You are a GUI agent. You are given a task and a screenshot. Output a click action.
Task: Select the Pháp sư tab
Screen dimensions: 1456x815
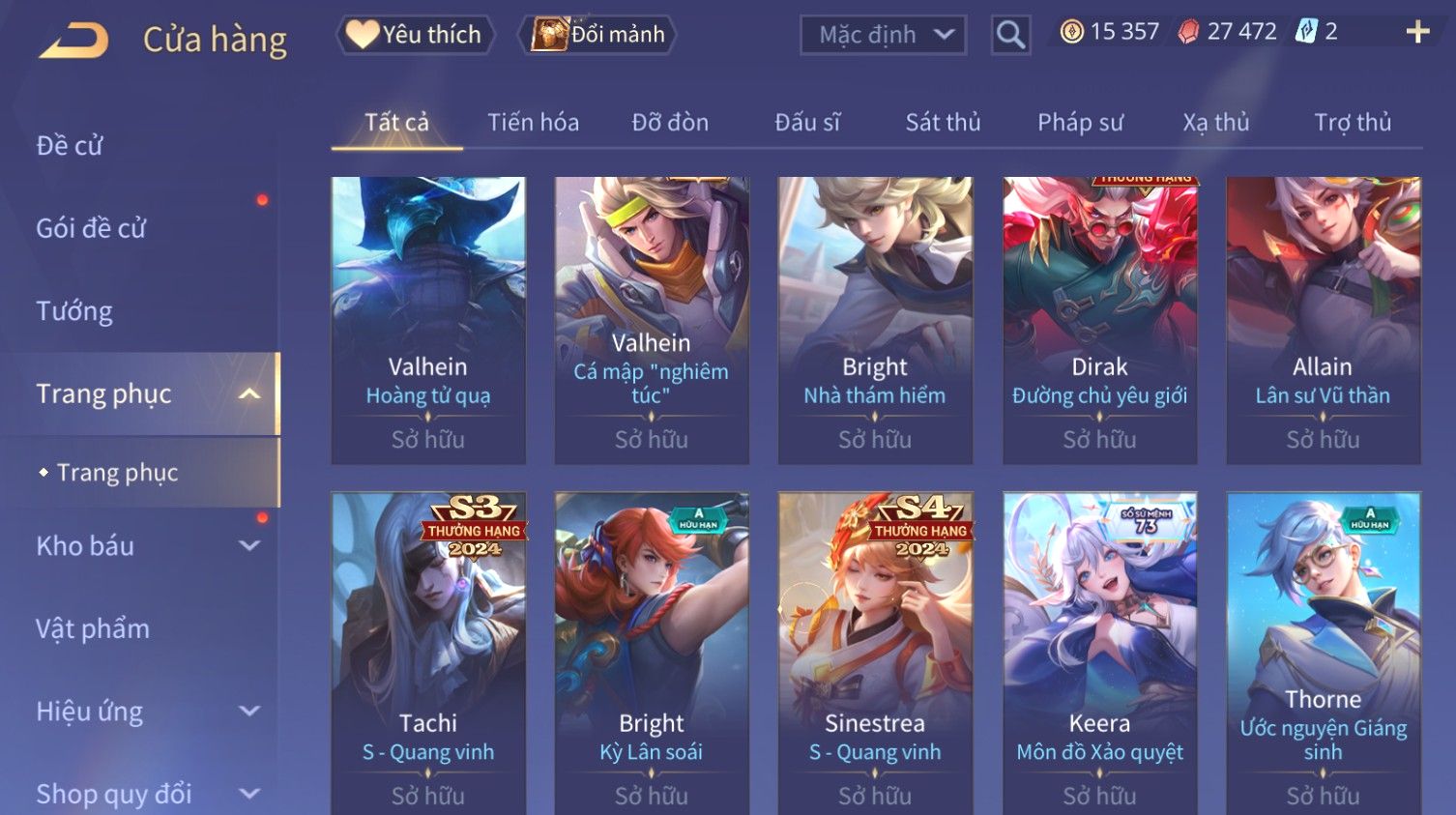tap(1080, 122)
